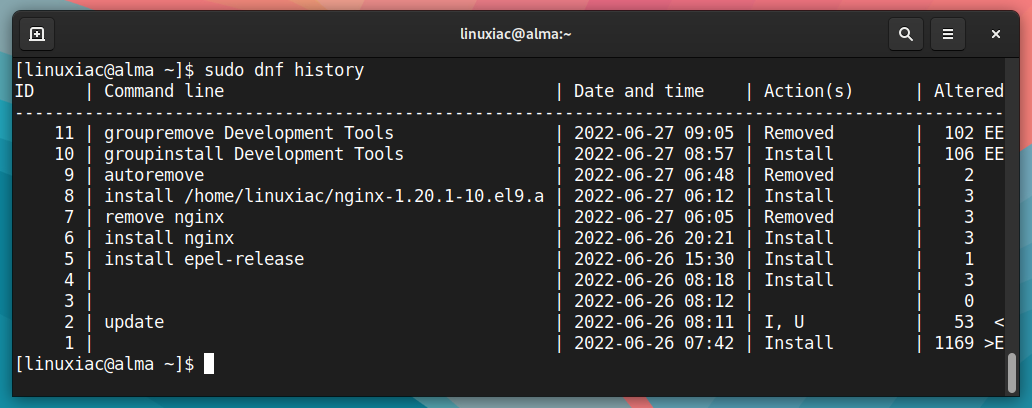
Task: Click the Command line column header
Action: tap(164, 91)
